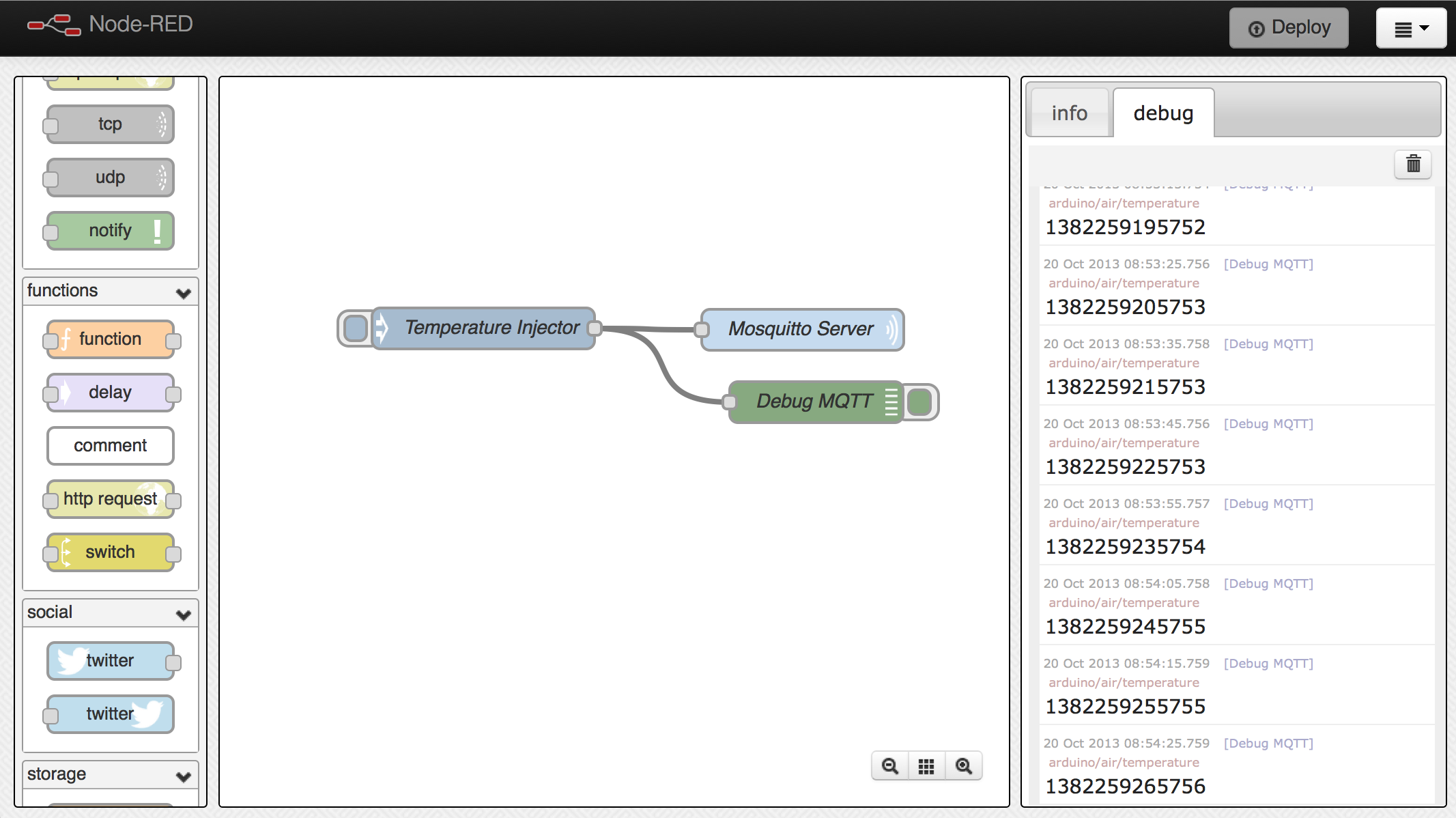Click debug value 1382259205753
1456x818 pixels.
click(x=1126, y=307)
